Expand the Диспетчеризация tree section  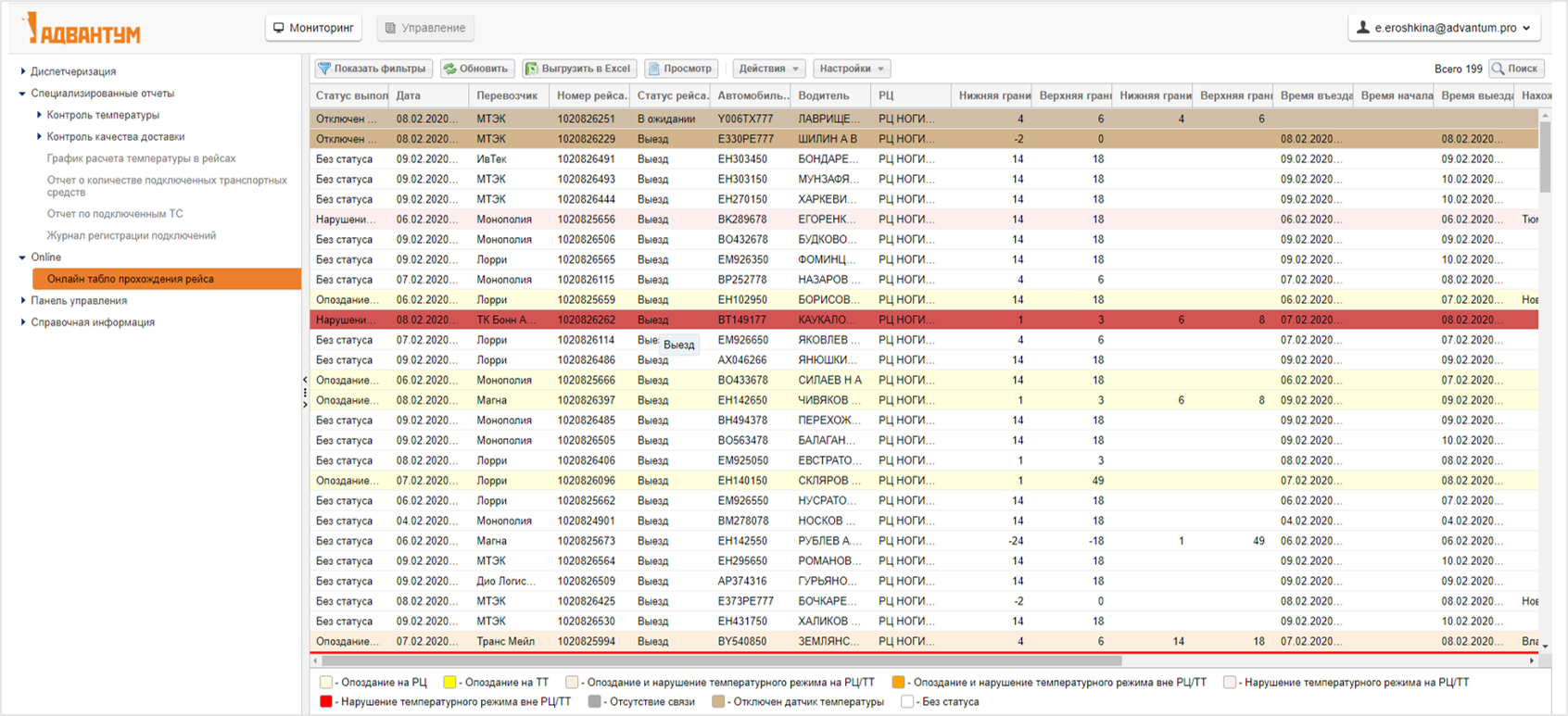(23, 71)
